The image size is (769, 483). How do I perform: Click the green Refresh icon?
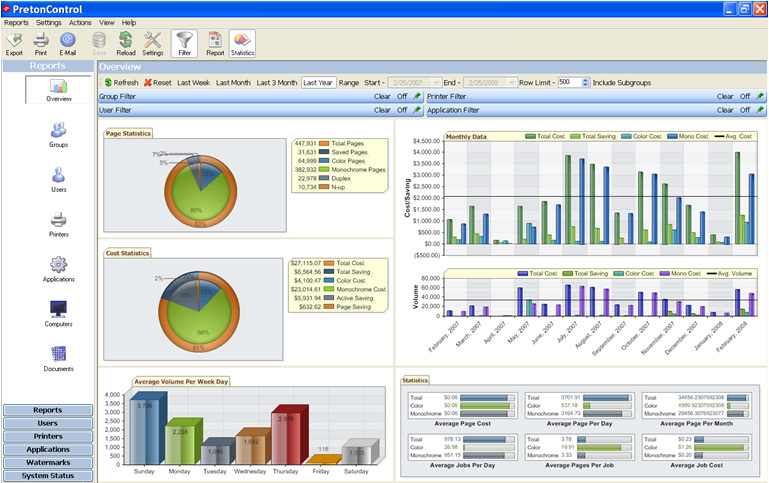pos(108,82)
